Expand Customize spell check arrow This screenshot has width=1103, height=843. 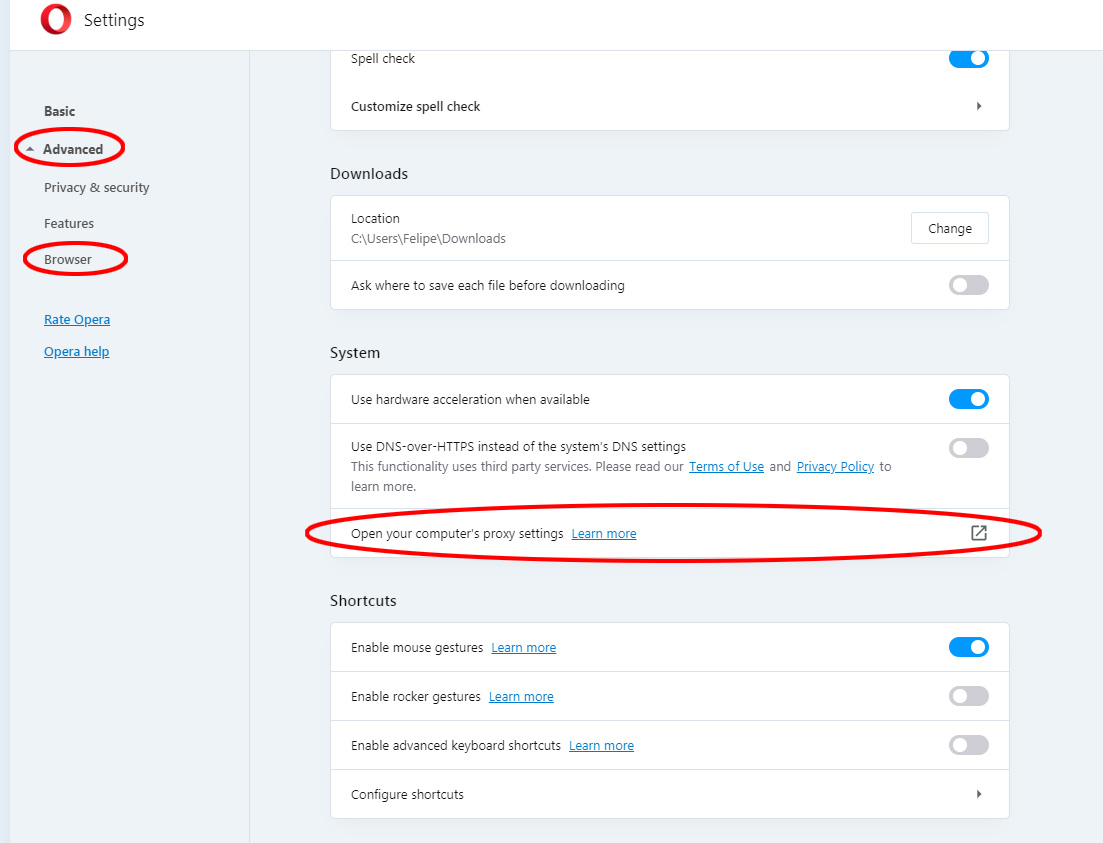[x=978, y=106]
